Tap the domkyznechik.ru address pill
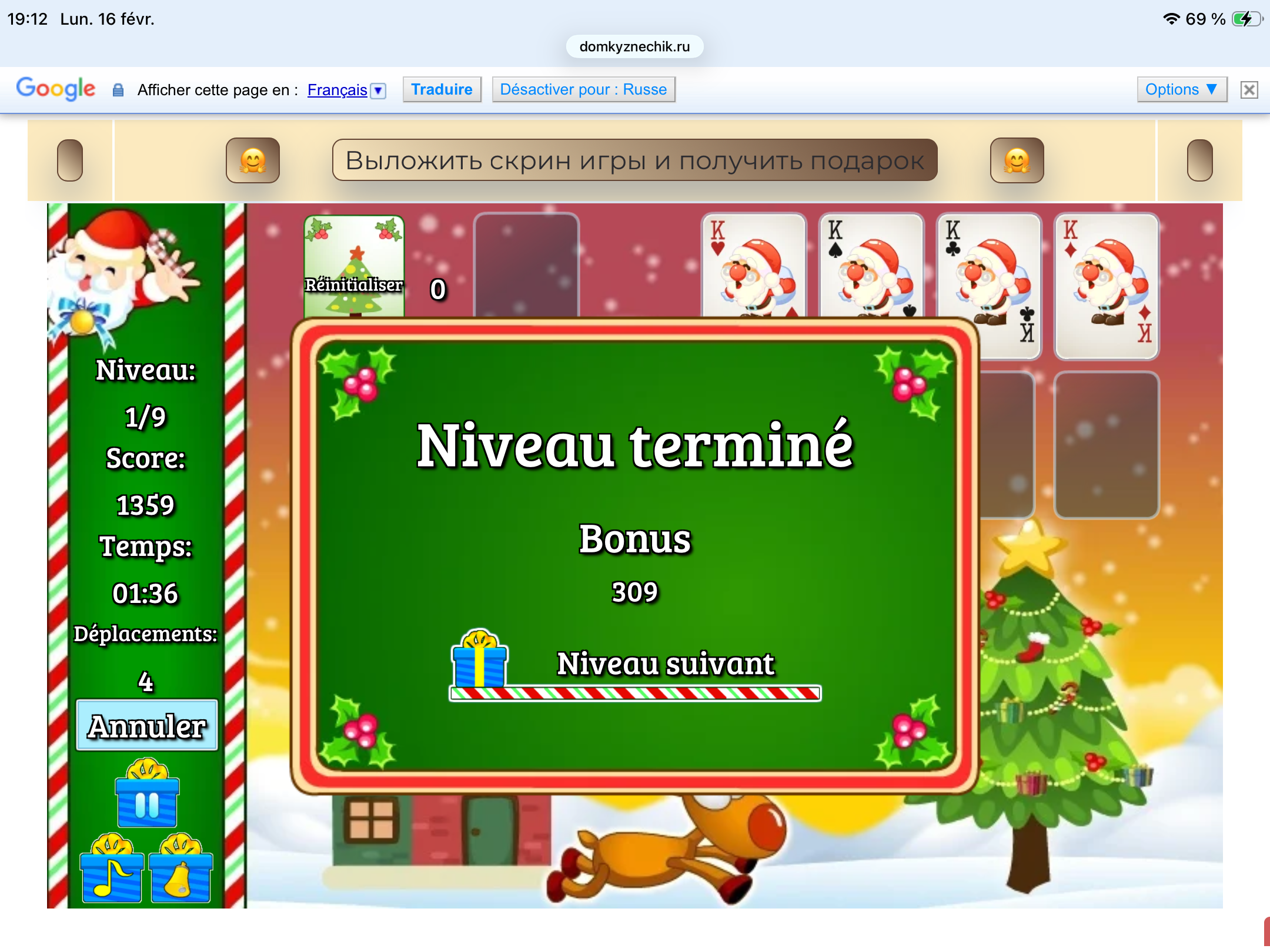The image size is (1270, 952). (634, 46)
